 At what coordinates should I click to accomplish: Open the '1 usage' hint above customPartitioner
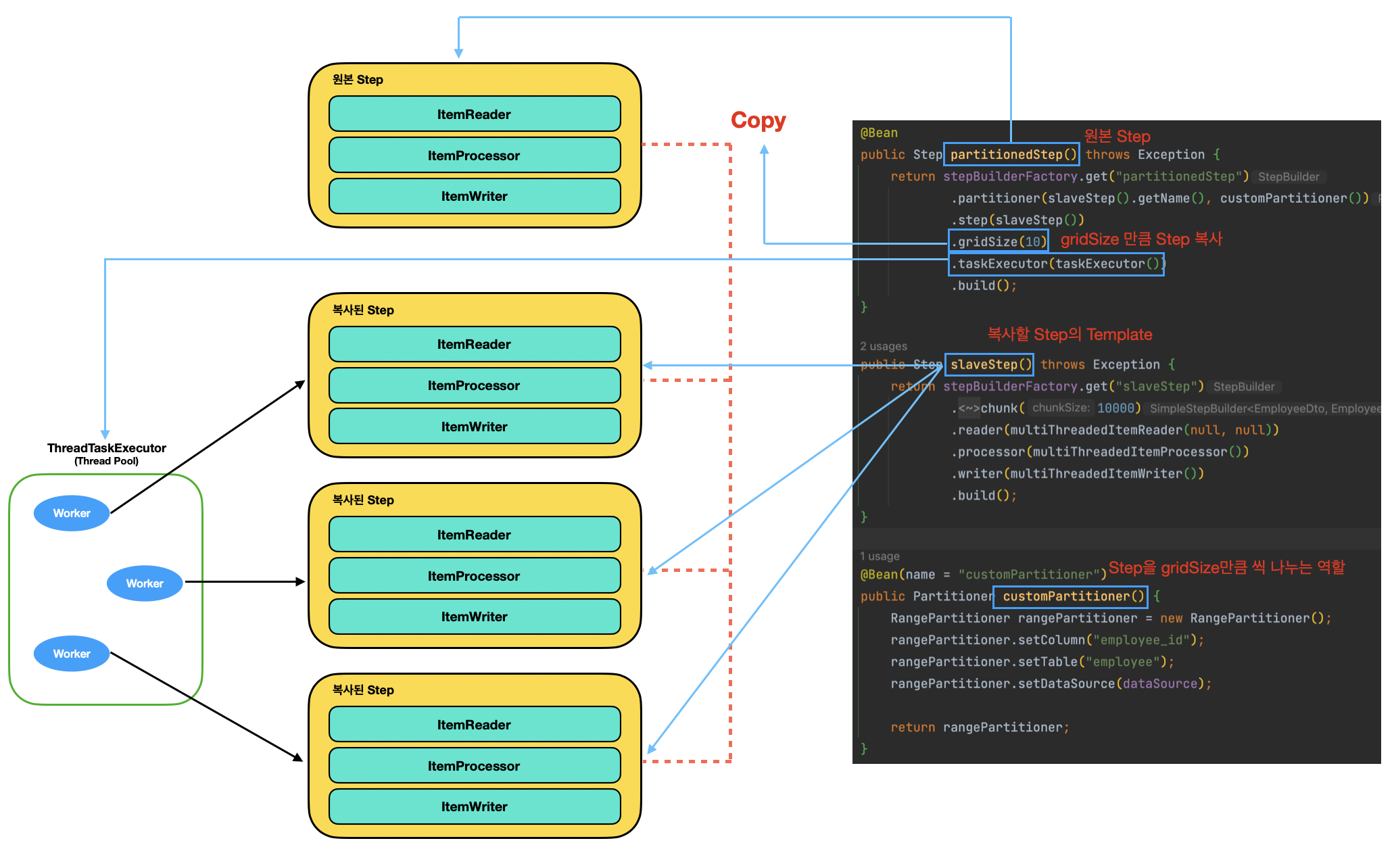pyautogui.click(x=880, y=556)
